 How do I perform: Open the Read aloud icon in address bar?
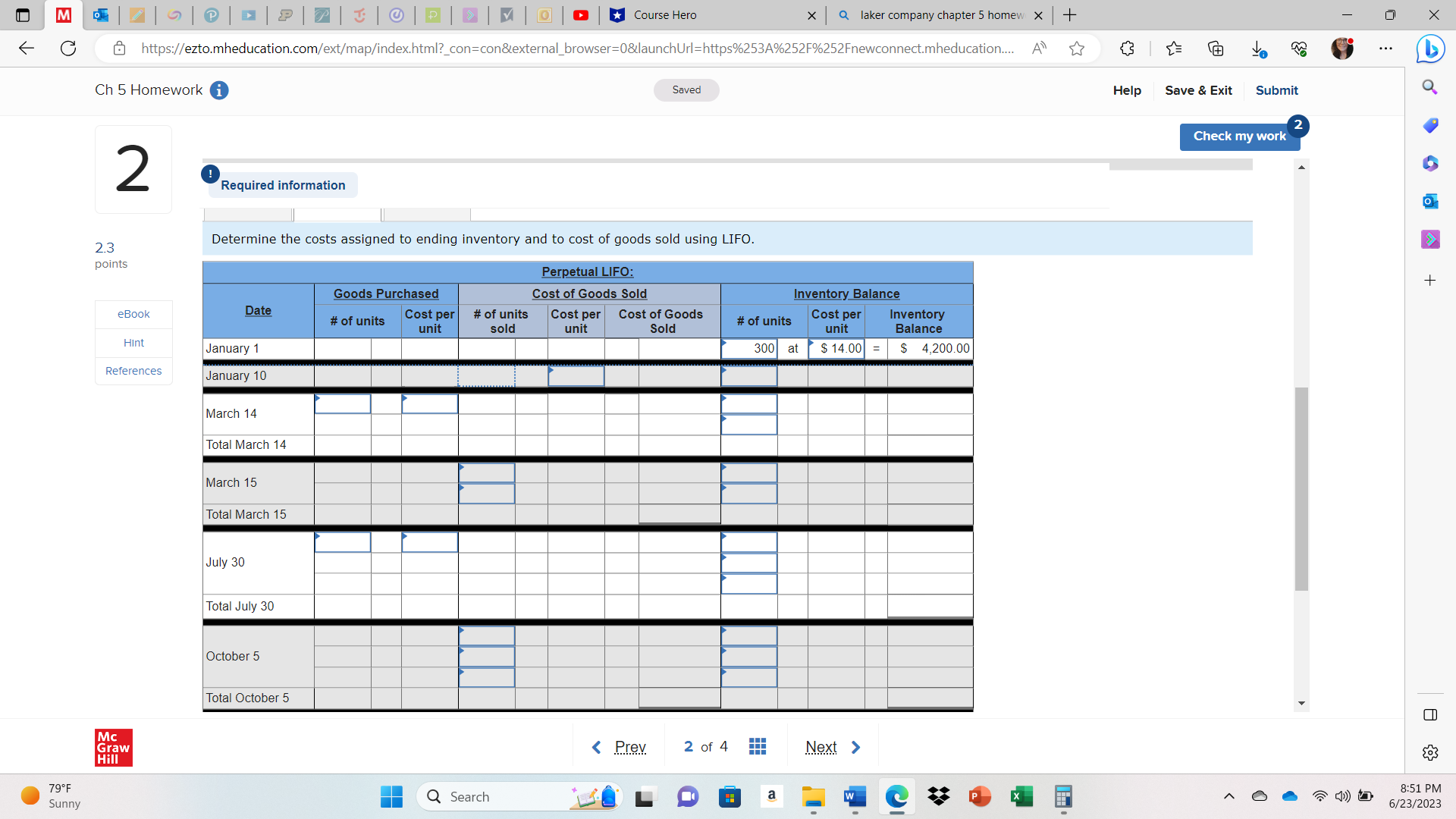pos(1039,49)
